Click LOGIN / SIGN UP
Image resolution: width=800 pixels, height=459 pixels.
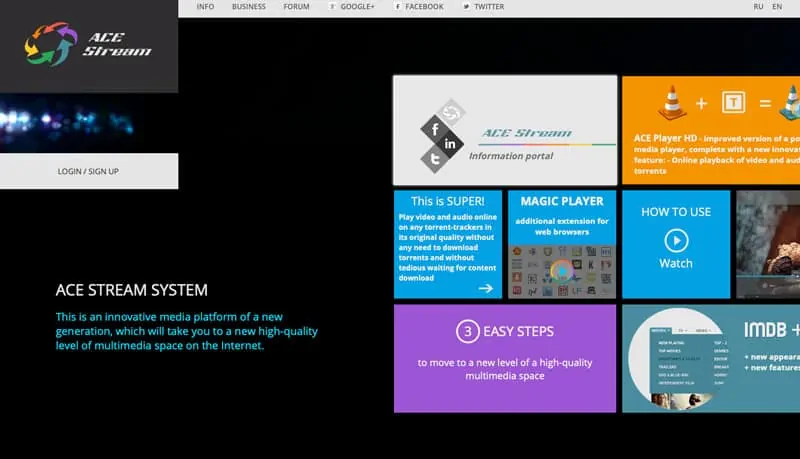click(88, 171)
